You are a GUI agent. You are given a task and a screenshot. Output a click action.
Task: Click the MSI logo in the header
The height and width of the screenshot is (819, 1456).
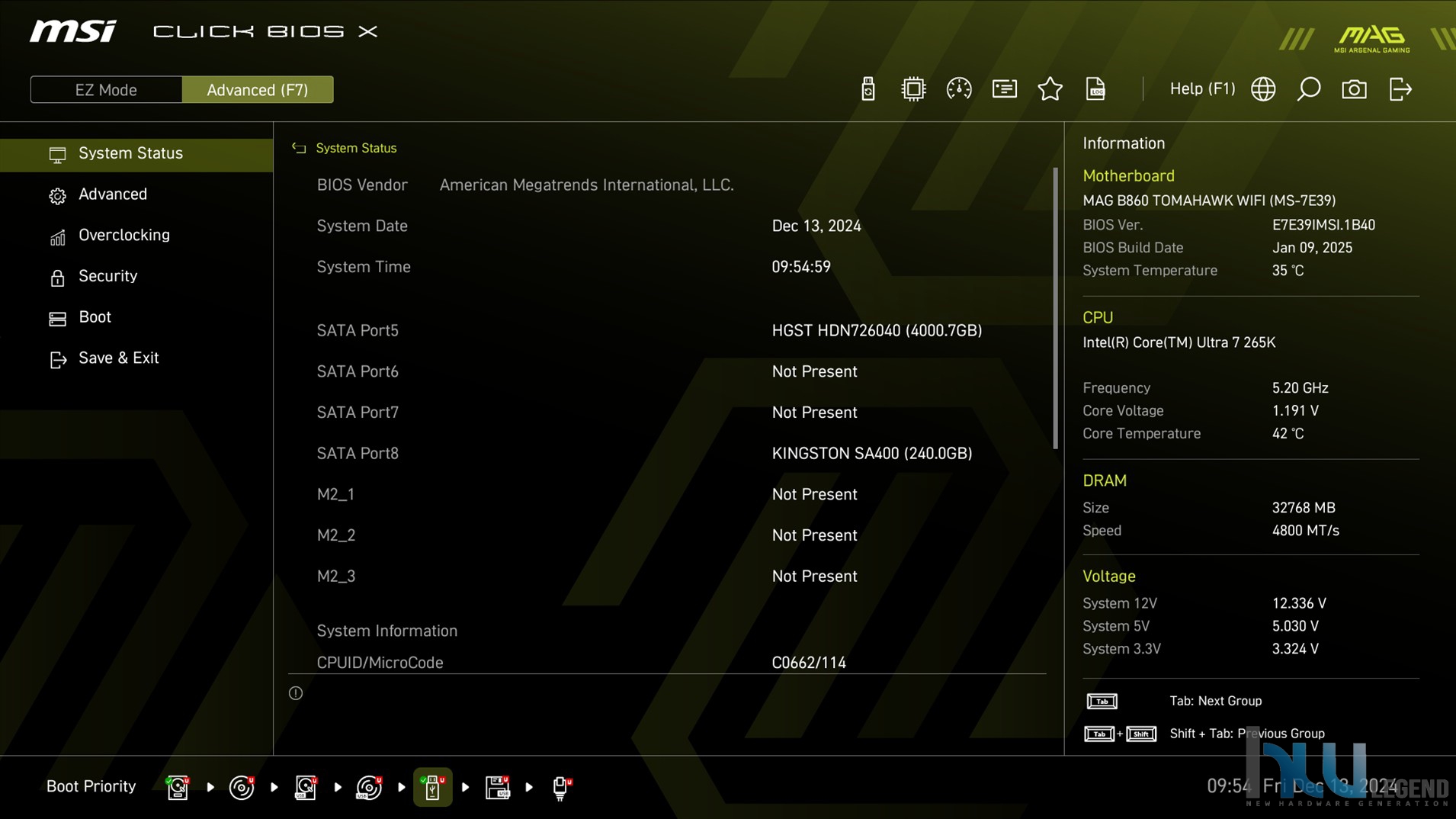[73, 31]
